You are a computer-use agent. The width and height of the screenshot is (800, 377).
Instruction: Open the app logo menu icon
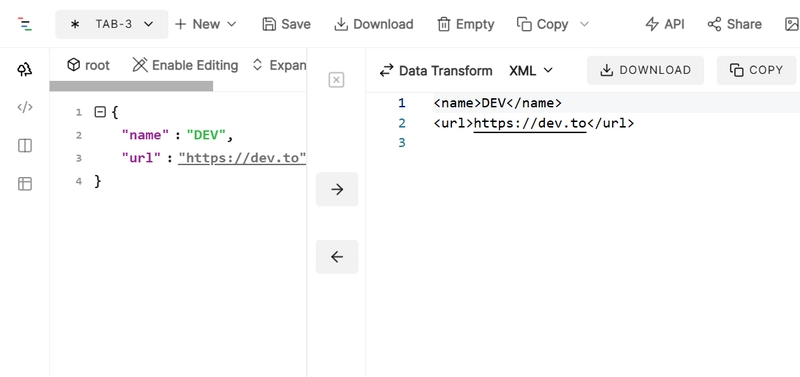tap(24, 24)
